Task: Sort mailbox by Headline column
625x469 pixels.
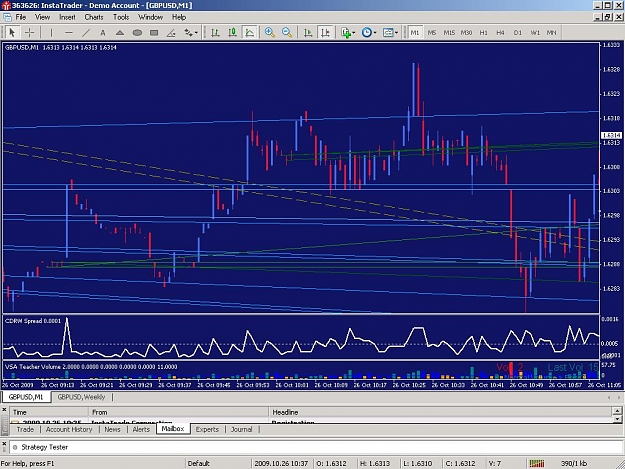Action: (x=440, y=412)
